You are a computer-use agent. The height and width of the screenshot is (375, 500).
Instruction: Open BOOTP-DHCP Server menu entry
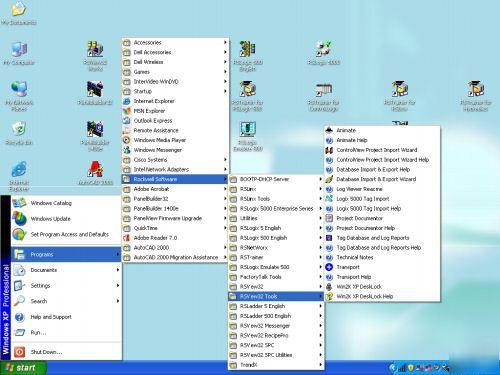[276, 179]
